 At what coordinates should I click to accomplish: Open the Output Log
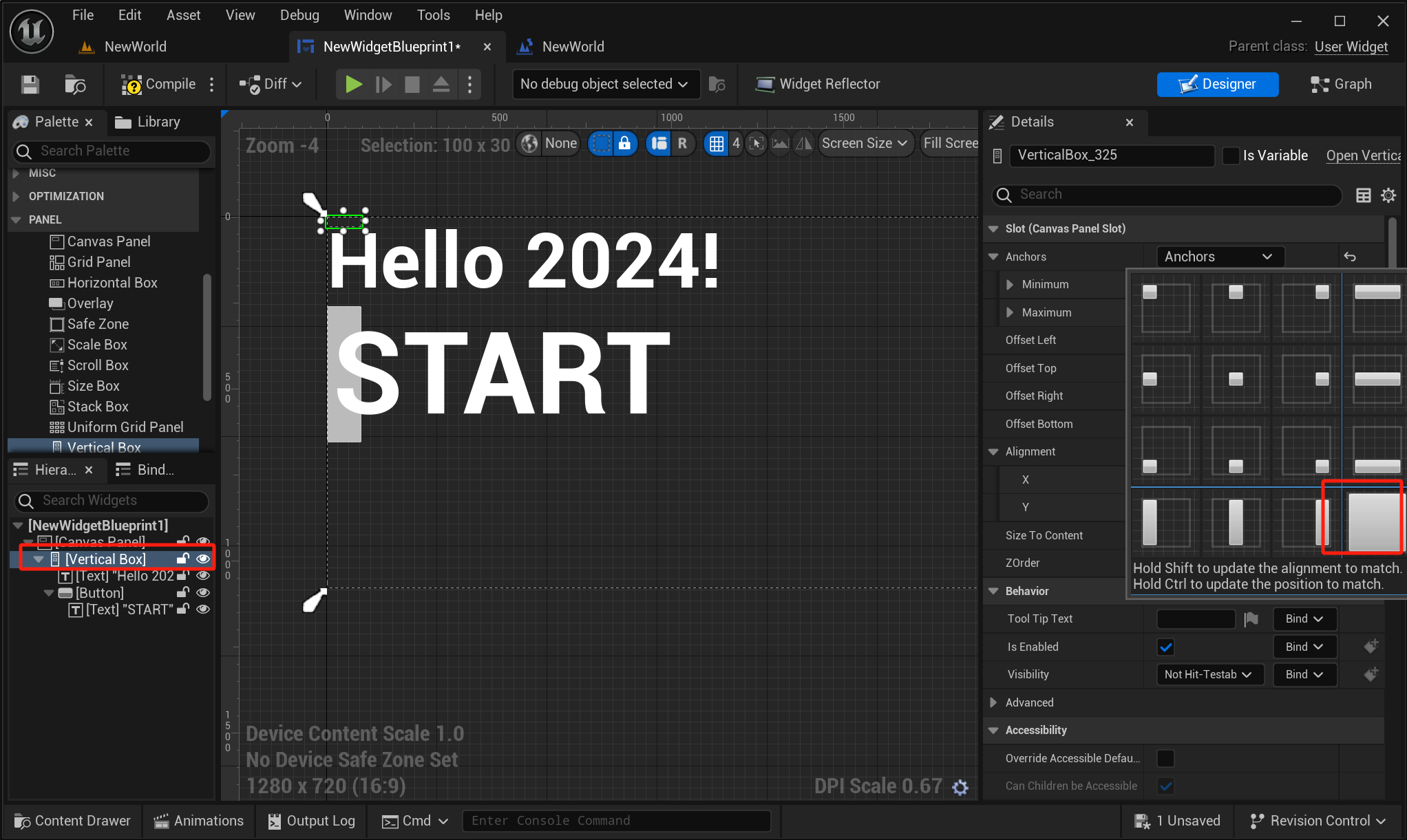click(x=311, y=821)
